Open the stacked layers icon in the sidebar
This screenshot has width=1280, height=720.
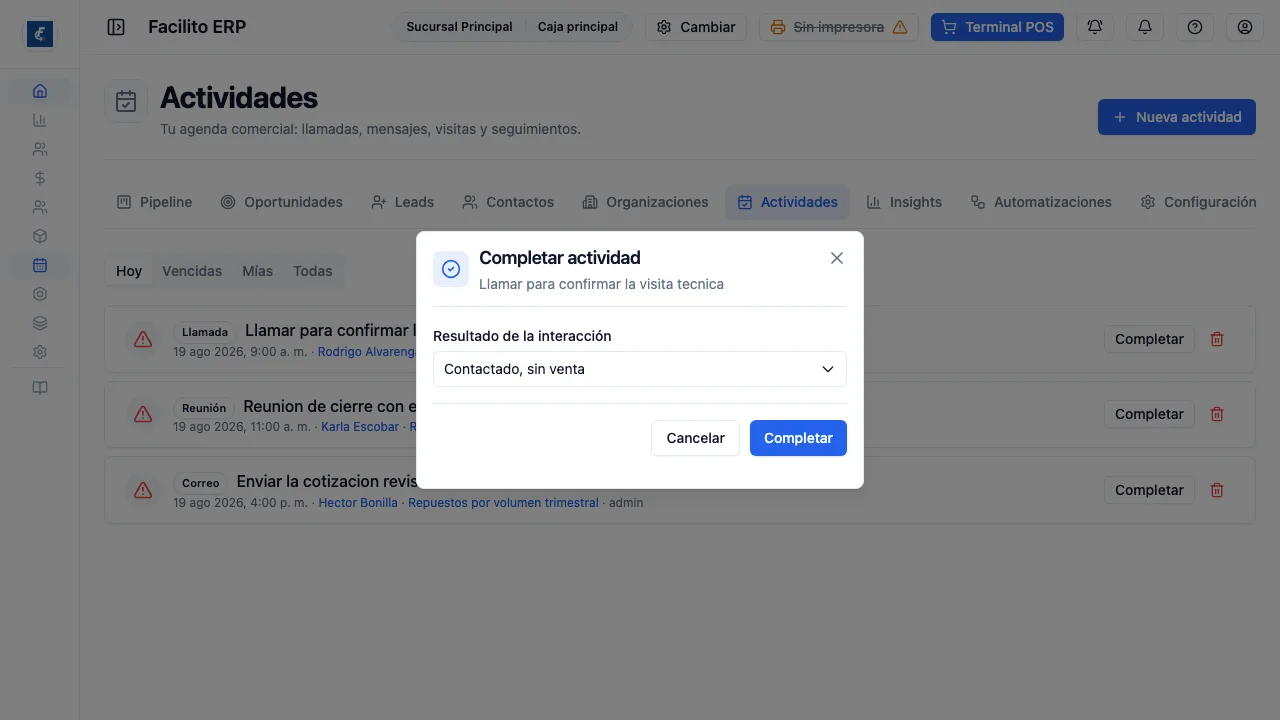point(40,323)
